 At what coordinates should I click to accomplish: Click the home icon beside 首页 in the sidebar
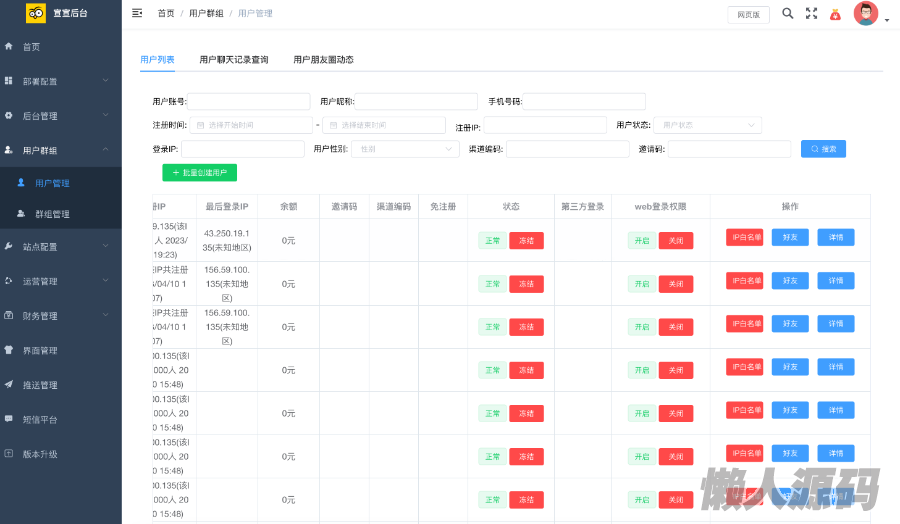(x=9, y=46)
